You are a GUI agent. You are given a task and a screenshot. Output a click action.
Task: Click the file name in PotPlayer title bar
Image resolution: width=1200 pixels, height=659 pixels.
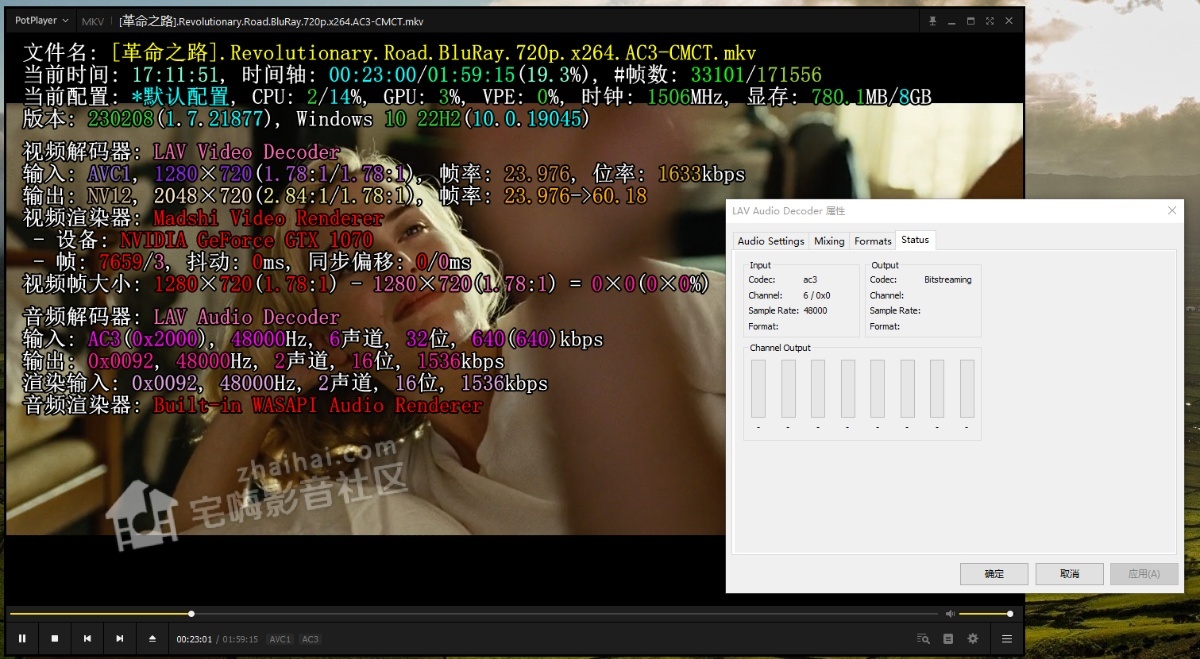pos(271,21)
